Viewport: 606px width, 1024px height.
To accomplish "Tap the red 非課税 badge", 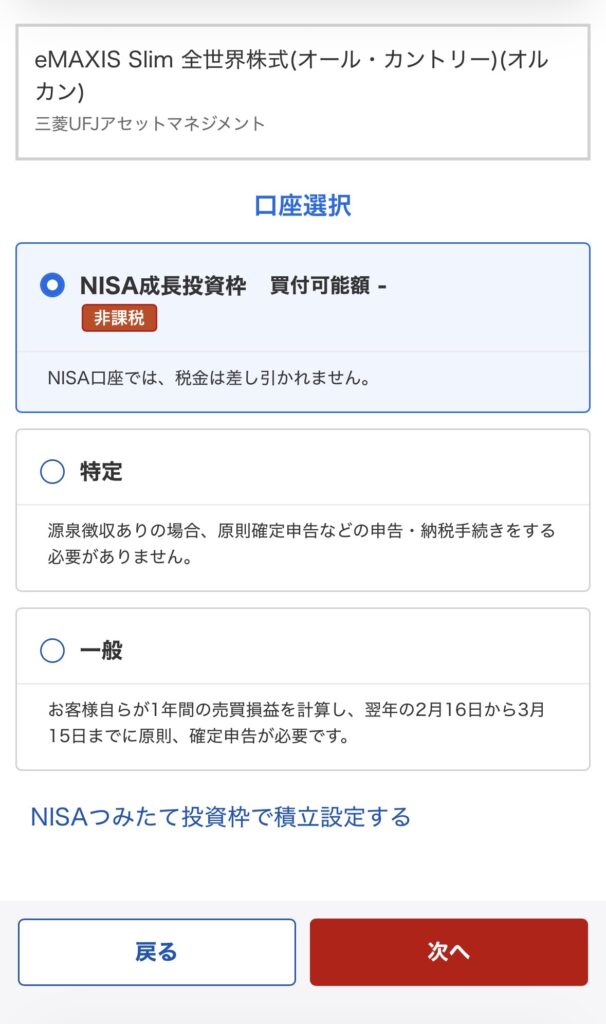I will (x=119, y=318).
